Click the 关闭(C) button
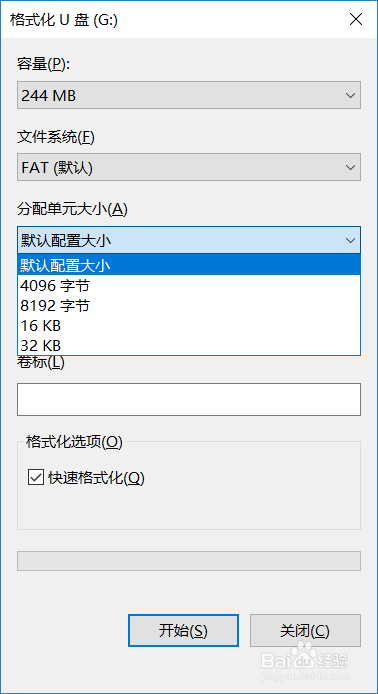Viewport: 378px width, 694px height. coord(305,631)
